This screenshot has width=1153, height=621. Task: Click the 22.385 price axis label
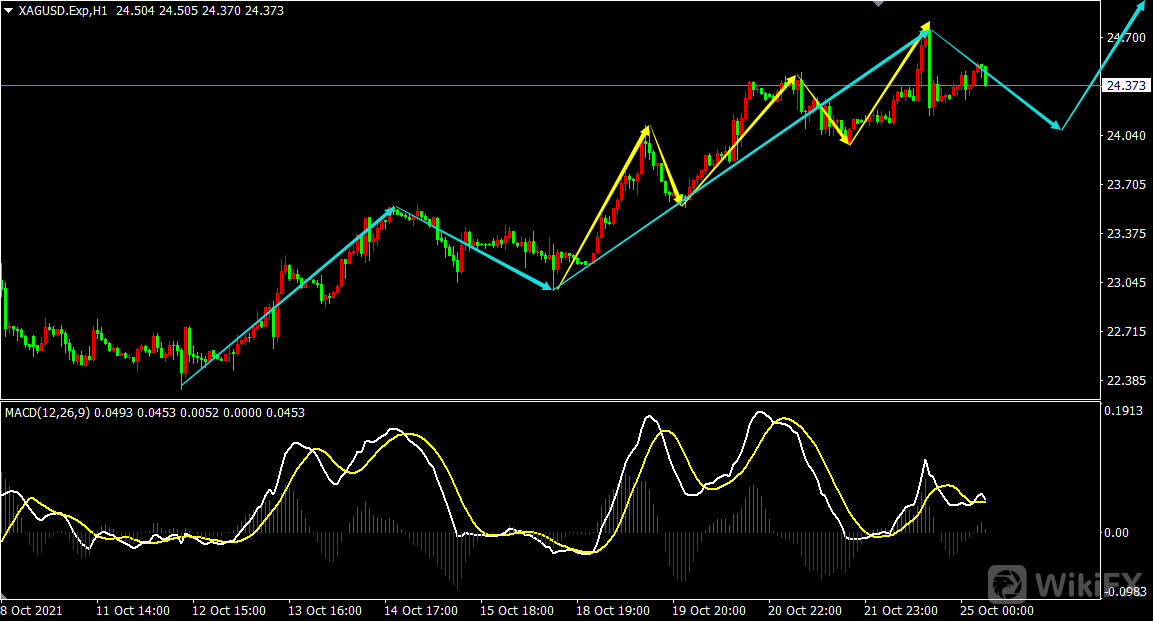[x=1126, y=381]
